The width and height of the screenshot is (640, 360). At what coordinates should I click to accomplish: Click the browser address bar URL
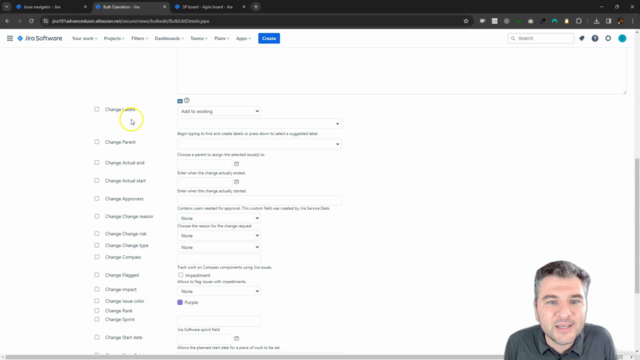click(x=131, y=21)
